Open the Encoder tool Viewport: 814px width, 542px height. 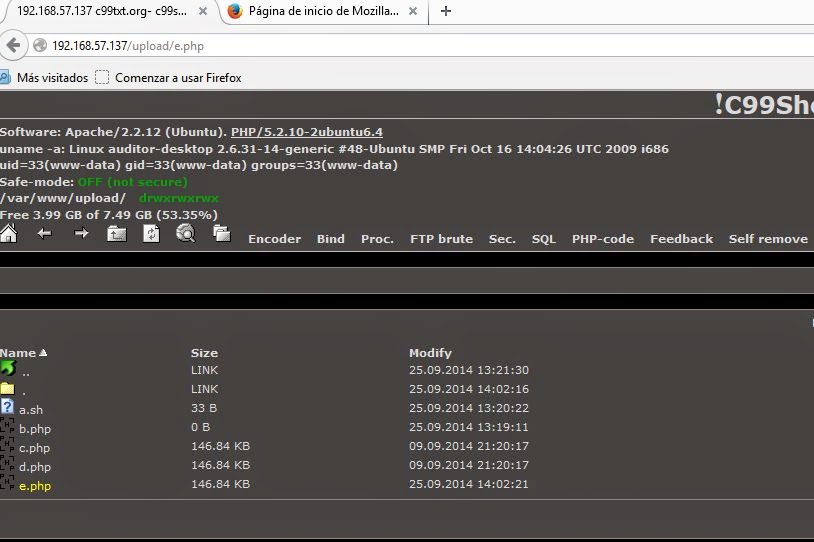click(274, 239)
